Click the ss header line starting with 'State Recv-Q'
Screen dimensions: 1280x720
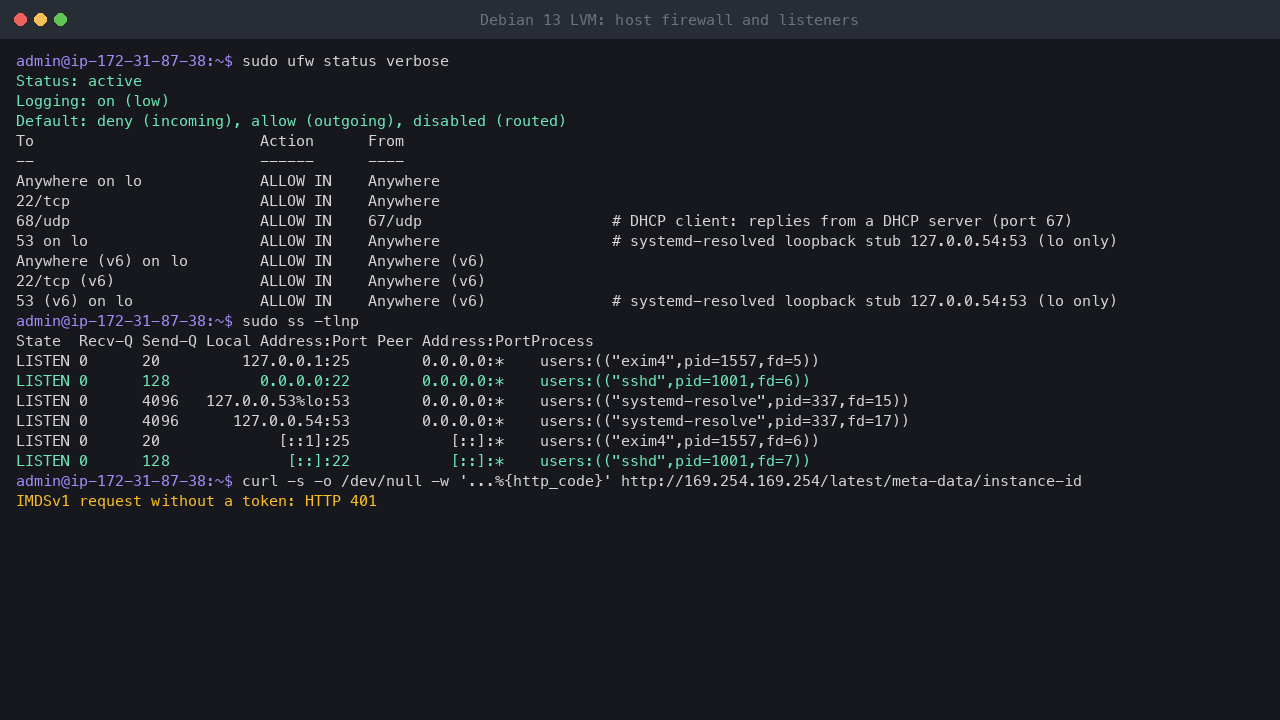coord(305,341)
